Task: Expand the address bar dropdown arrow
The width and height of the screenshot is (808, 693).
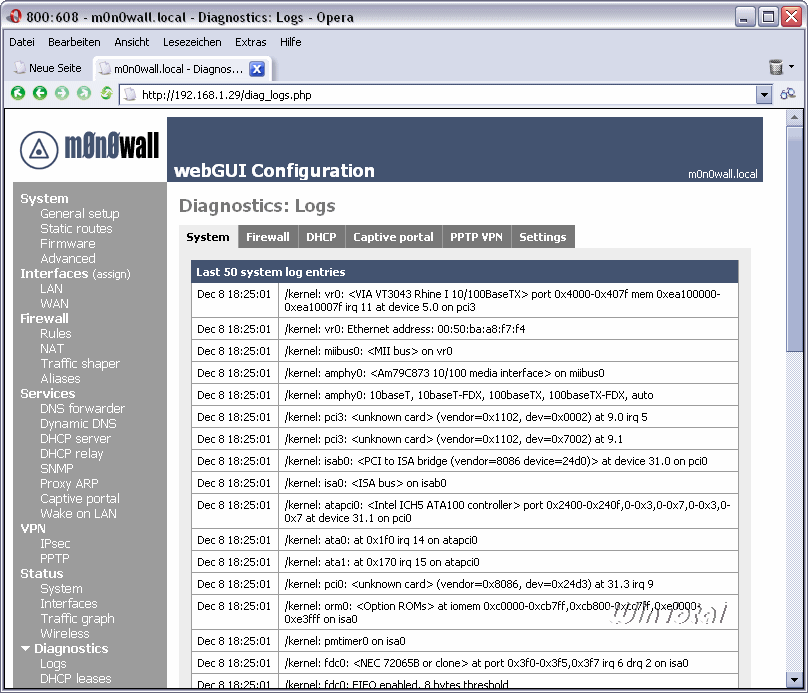Action: [764, 95]
